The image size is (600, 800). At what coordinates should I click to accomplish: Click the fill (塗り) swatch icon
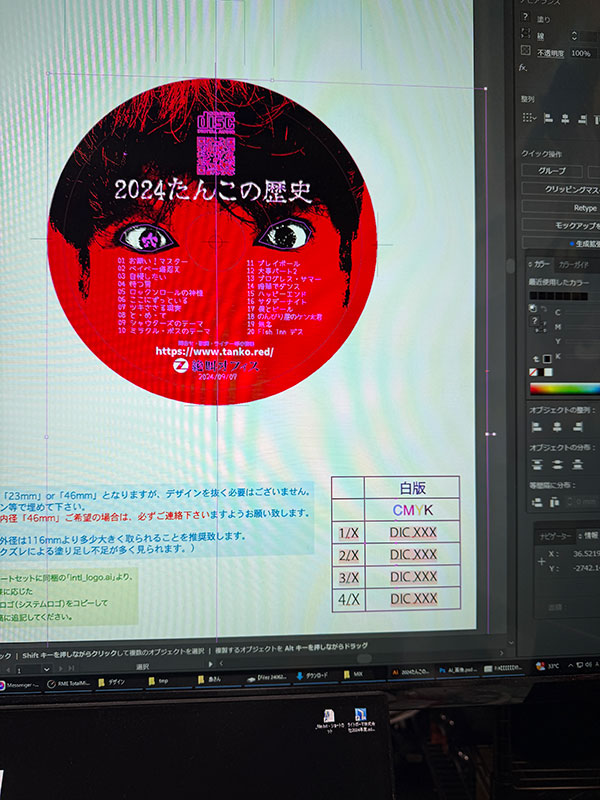click(526, 17)
